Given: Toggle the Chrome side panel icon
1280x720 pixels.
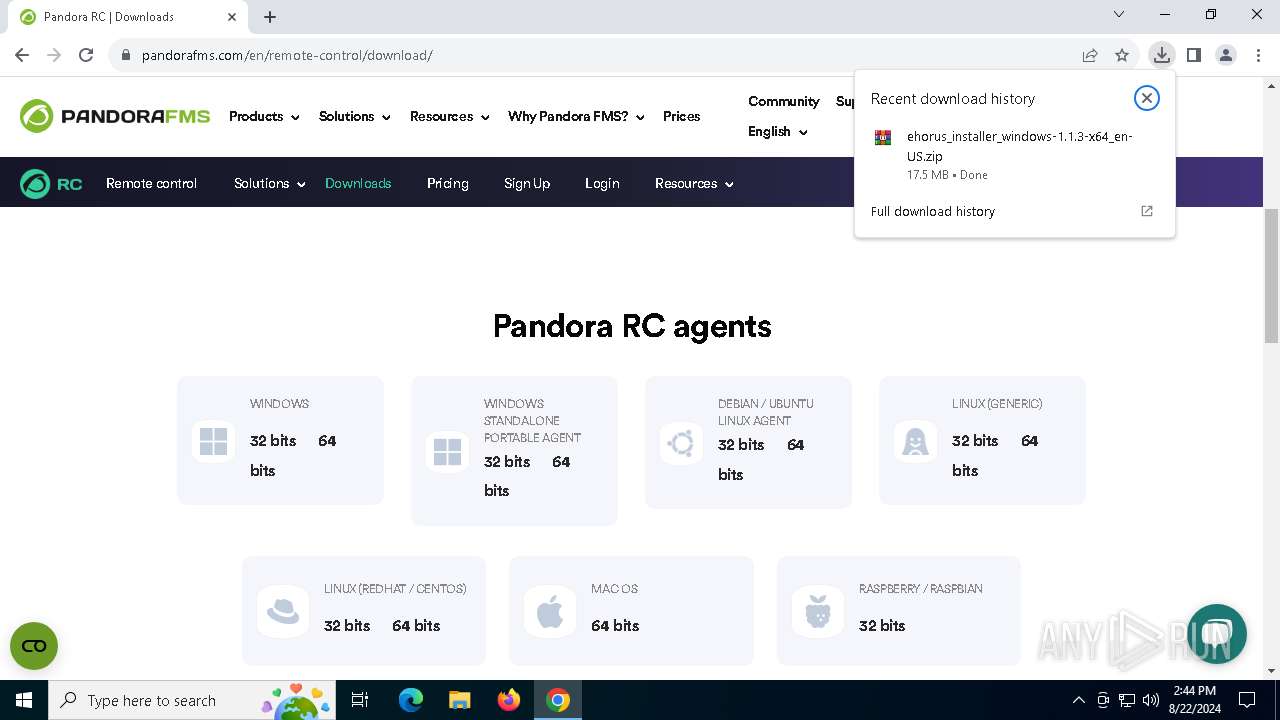Looking at the screenshot, I should pyautogui.click(x=1194, y=55).
